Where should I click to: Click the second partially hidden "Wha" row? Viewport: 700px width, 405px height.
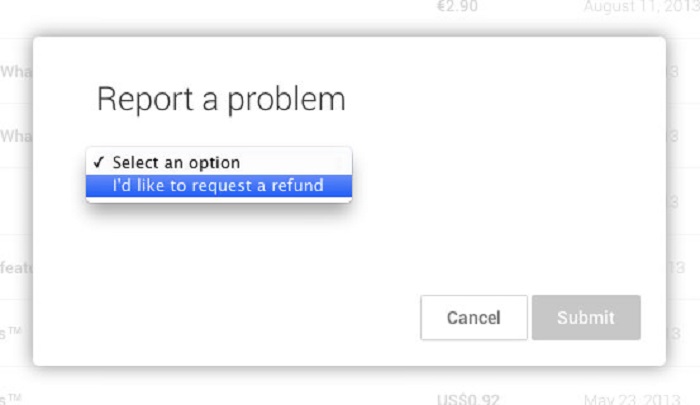tap(16, 136)
